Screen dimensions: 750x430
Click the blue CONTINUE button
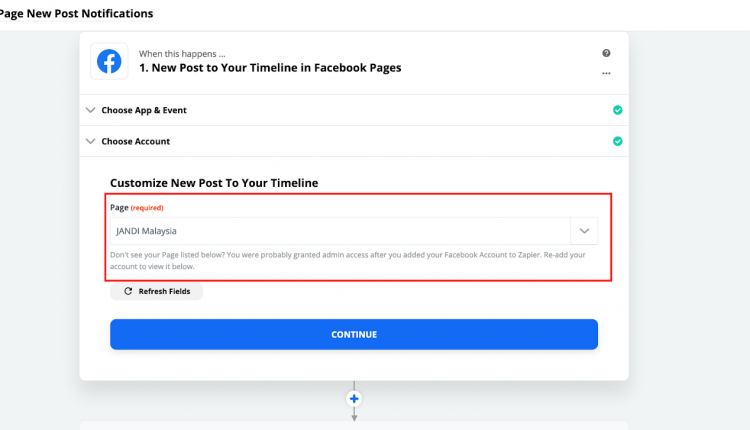coord(354,334)
